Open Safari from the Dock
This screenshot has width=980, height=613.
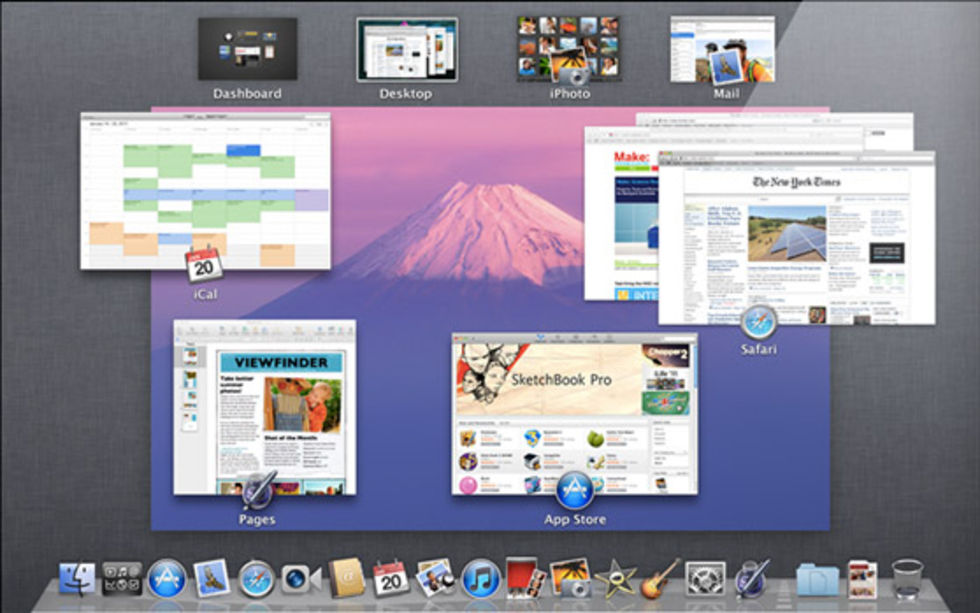[x=257, y=579]
